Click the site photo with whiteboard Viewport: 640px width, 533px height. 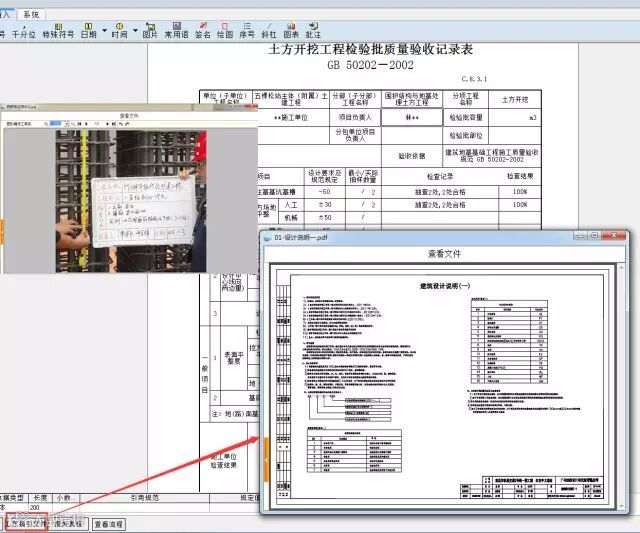click(131, 201)
